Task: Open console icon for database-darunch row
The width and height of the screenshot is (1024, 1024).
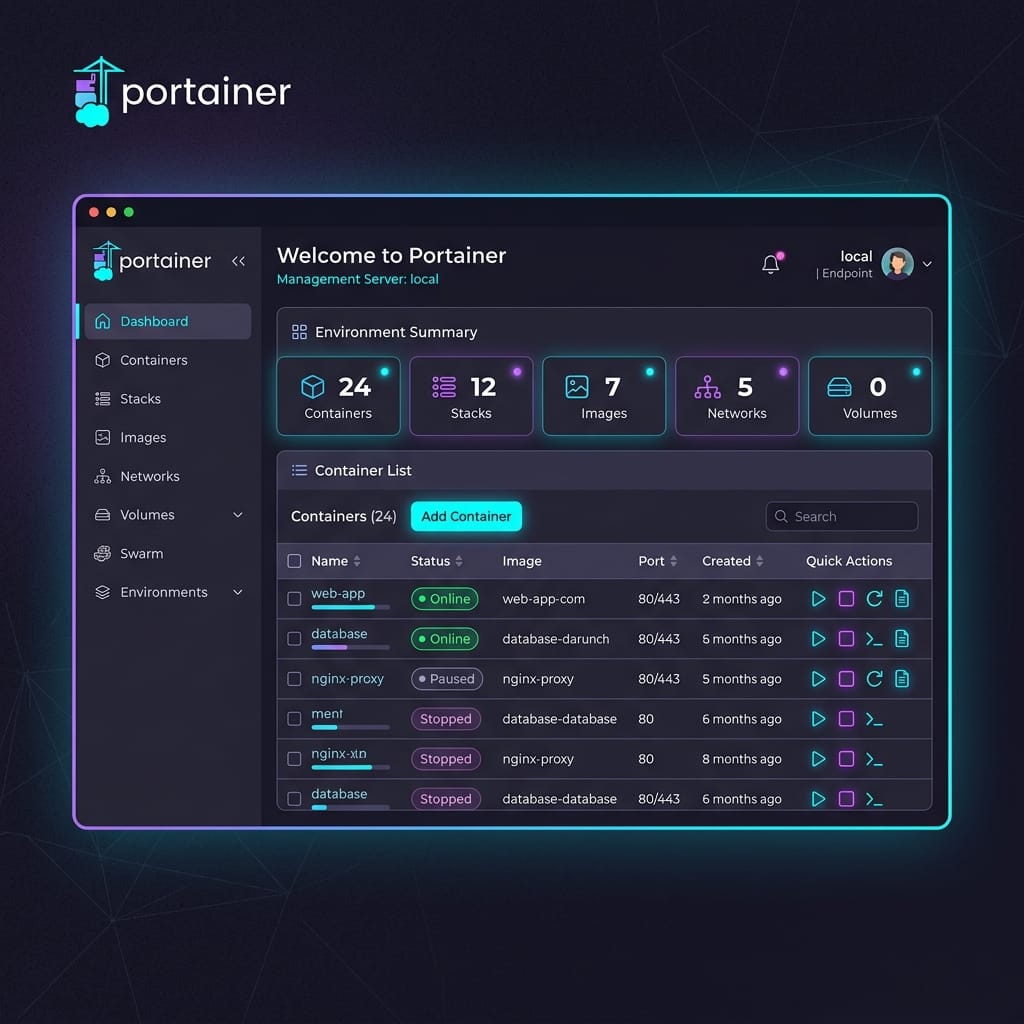Action: (x=874, y=639)
